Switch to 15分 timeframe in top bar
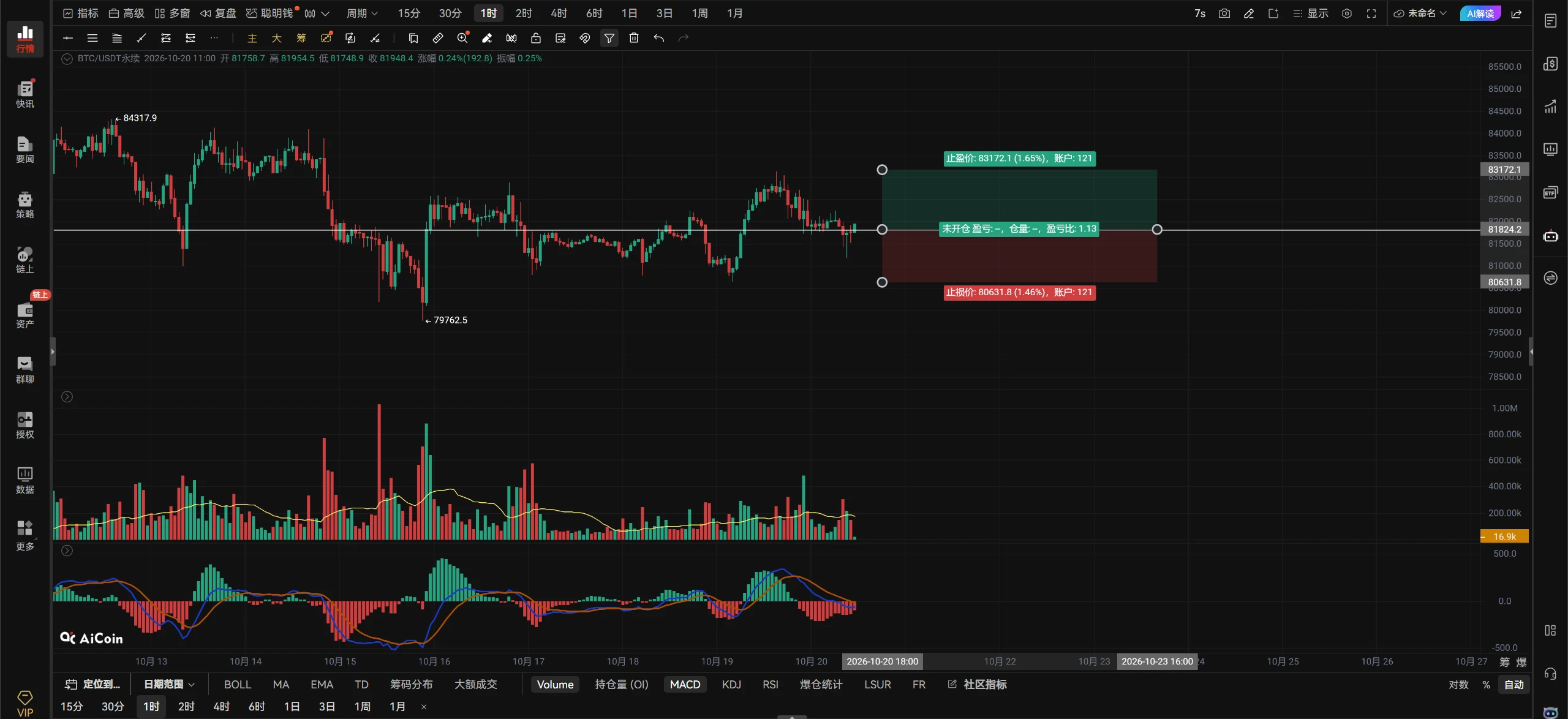1568x719 pixels. pyautogui.click(x=409, y=13)
